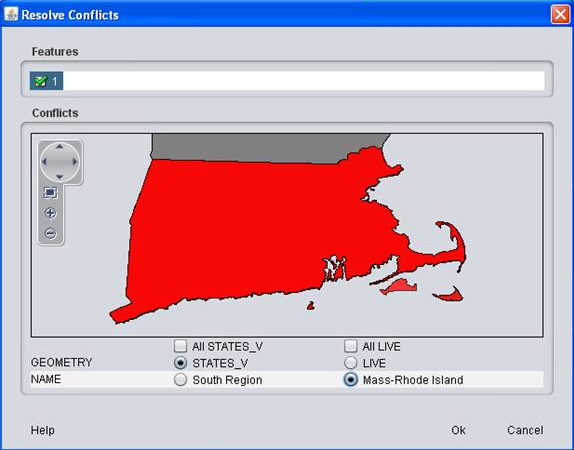Select STATES_V radio for GEOMETRY
The width and height of the screenshot is (574, 450).
pos(180,363)
